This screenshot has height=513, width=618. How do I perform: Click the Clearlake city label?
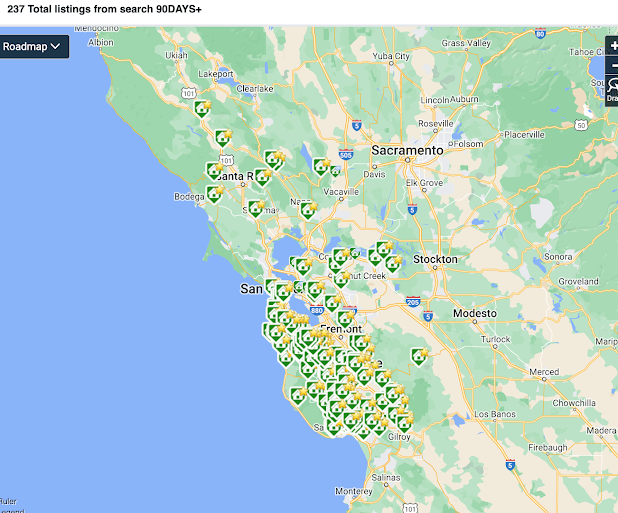pyautogui.click(x=255, y=89)
